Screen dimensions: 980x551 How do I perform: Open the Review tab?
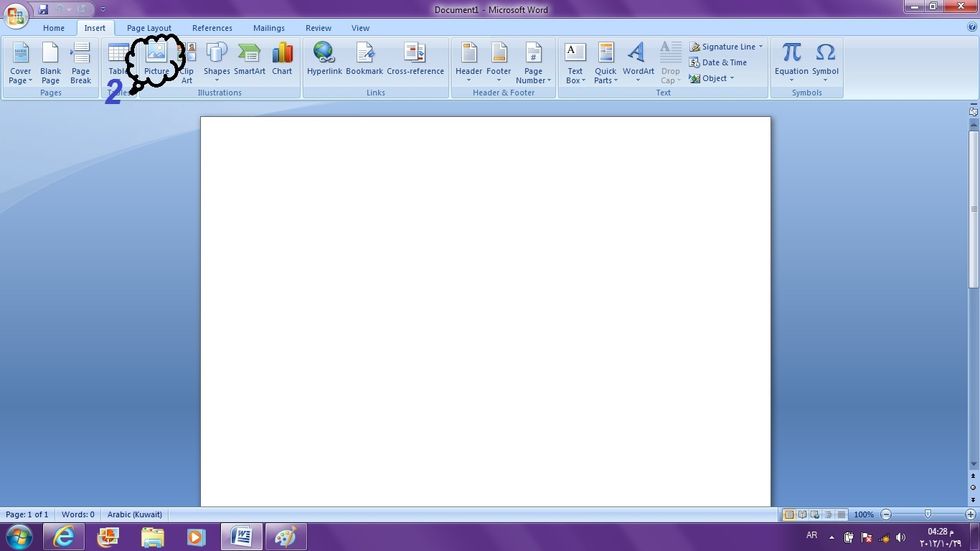(x=318, y=28)
